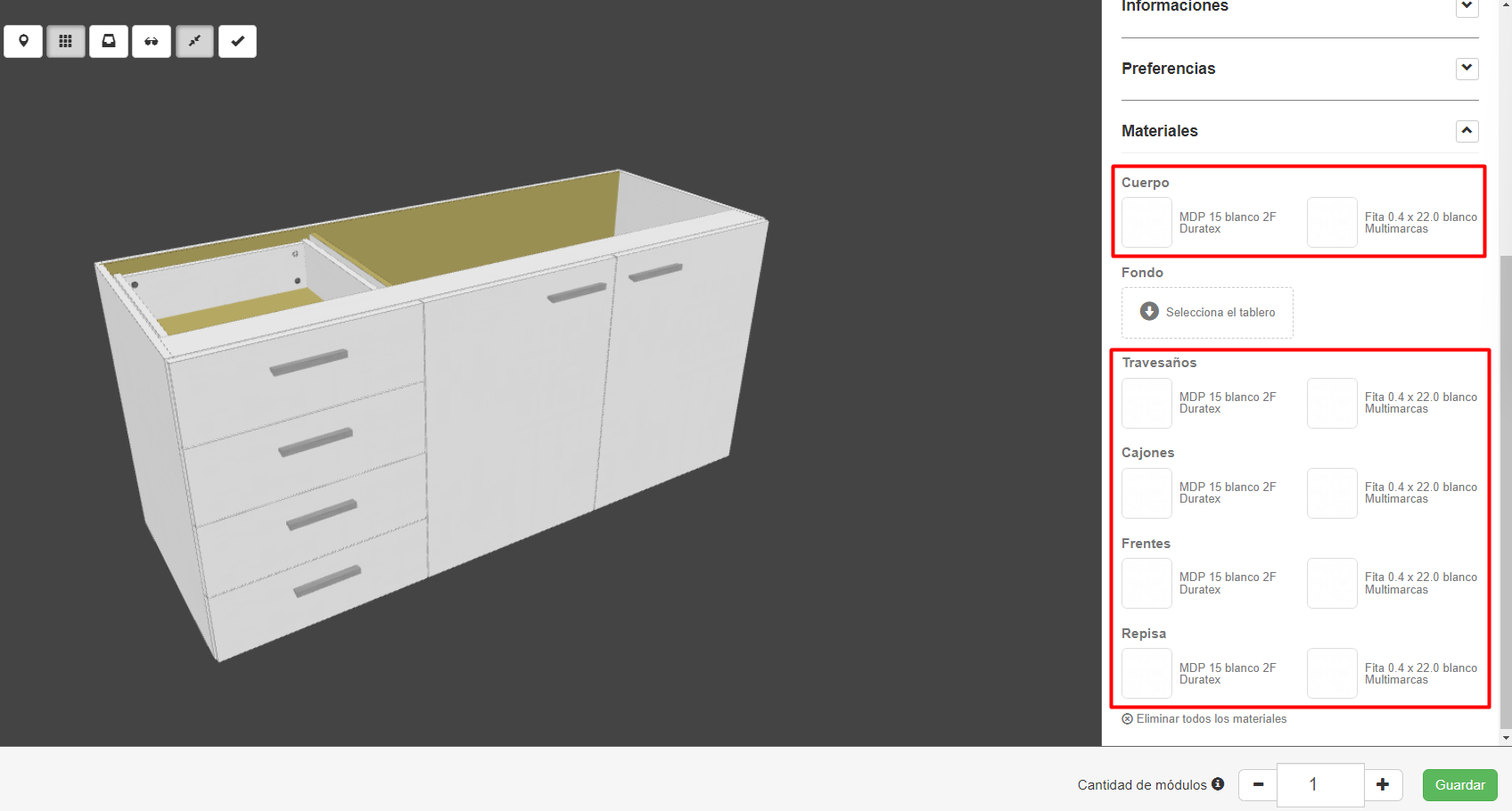Save with the Guardar button

point(1459,785)
